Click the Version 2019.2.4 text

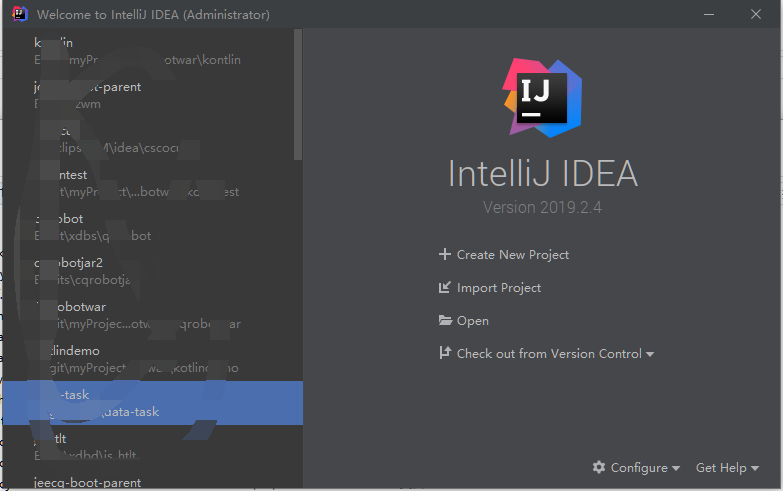pos(542,207)
